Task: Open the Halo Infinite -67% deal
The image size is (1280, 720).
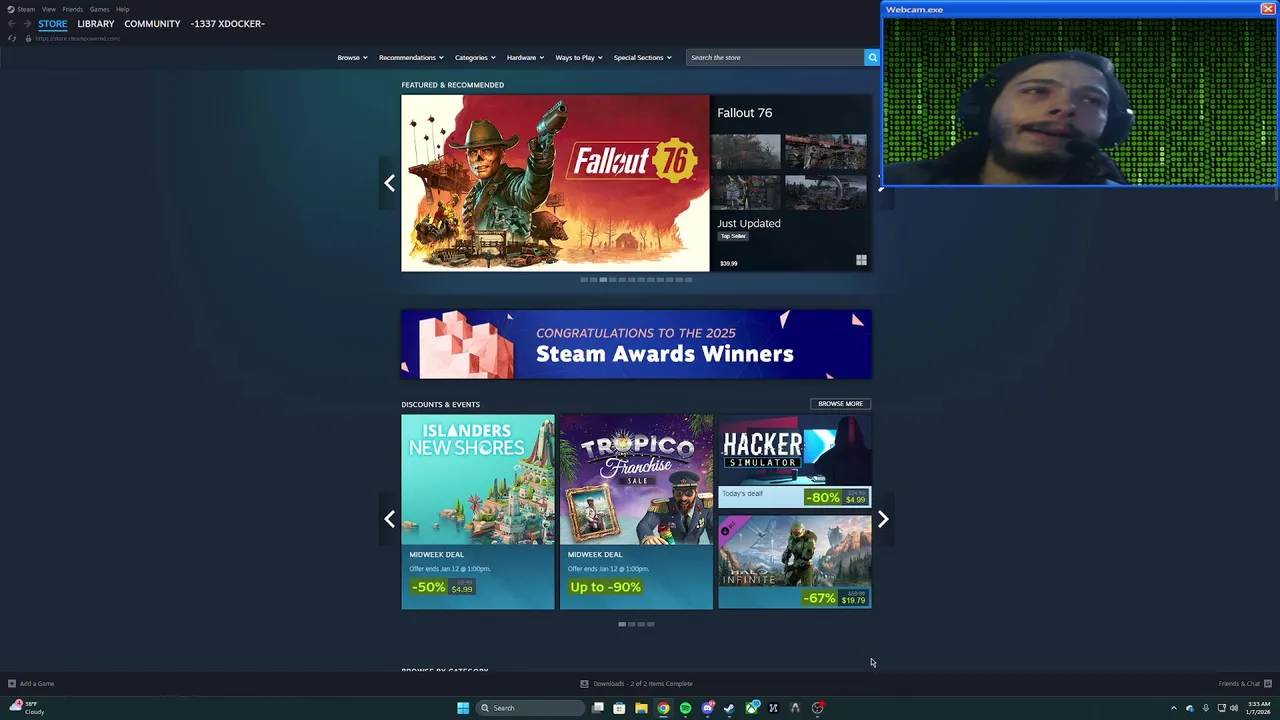Action: pyautogui.click(x=794, y=562)
